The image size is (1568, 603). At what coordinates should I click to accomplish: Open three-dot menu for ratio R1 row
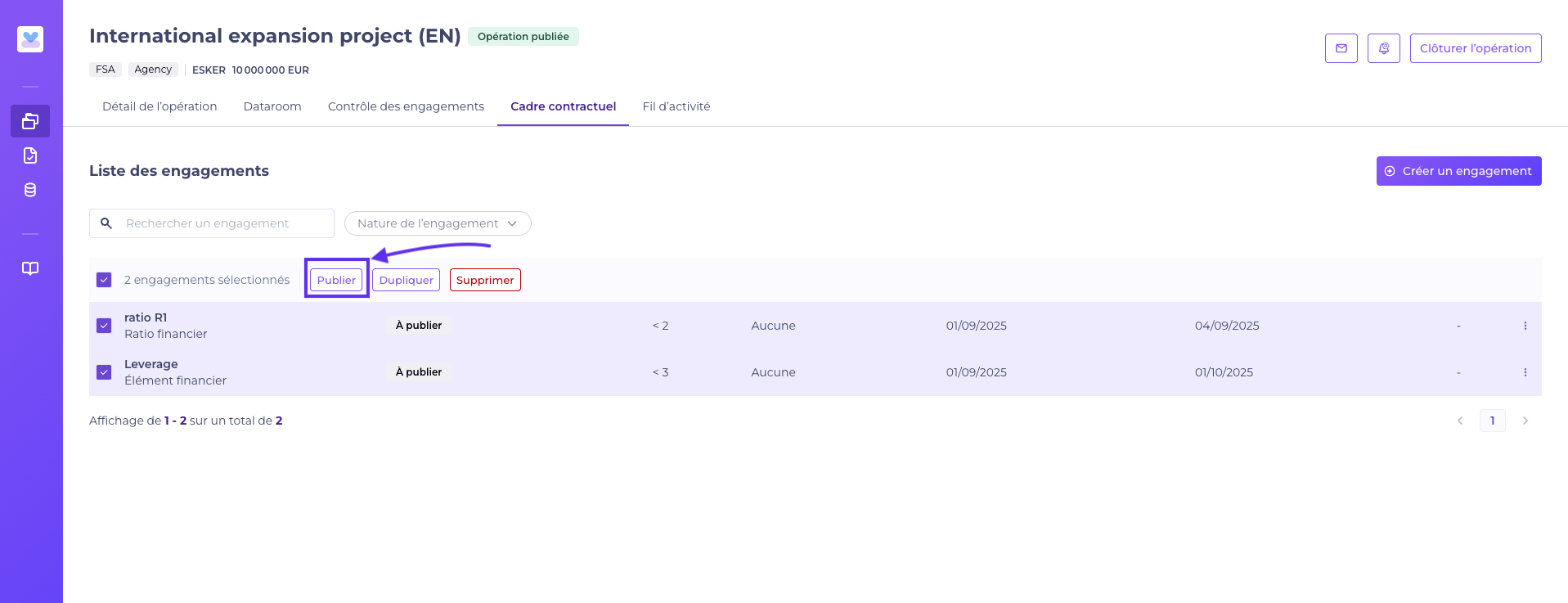pos(1525,326)
